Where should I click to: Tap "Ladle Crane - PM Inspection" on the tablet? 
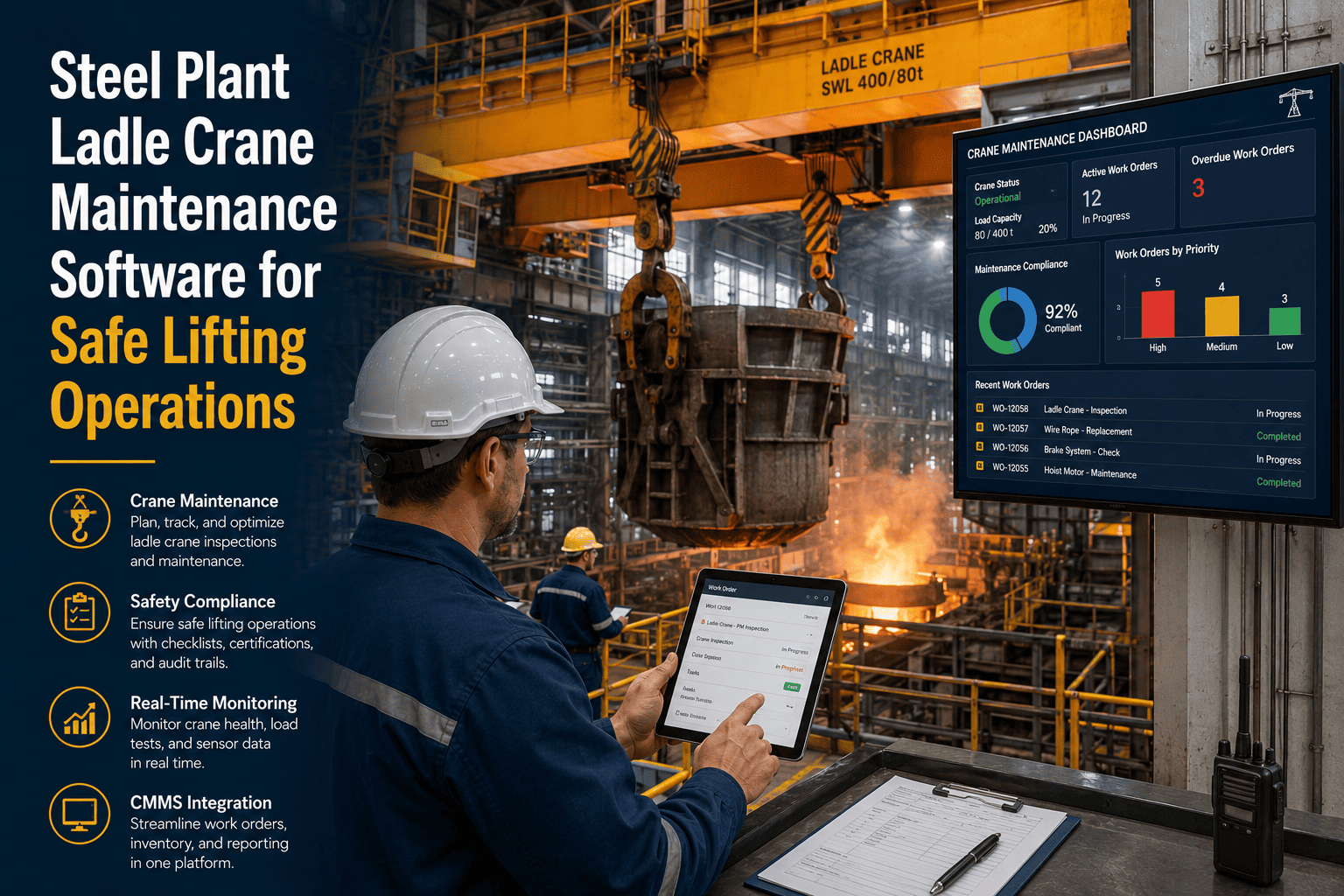tap(738, 626)
